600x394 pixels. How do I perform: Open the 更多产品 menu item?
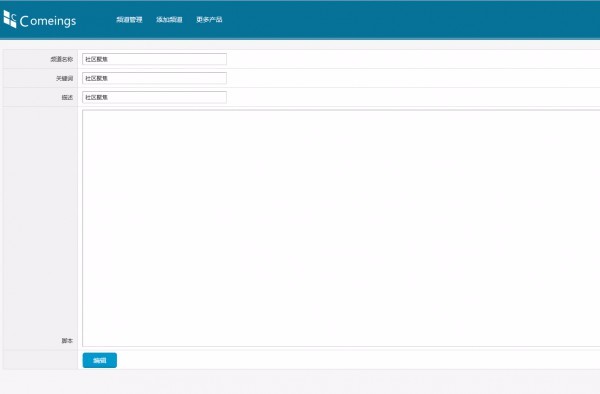pyautogui.click(x=209, y=20)
